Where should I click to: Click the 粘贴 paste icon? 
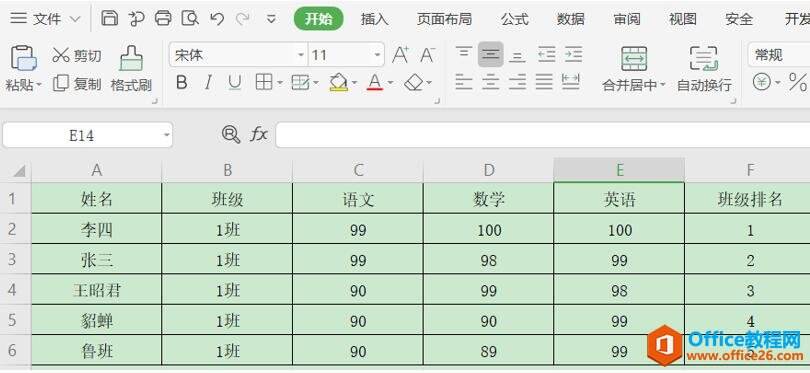tap(23, 58)
